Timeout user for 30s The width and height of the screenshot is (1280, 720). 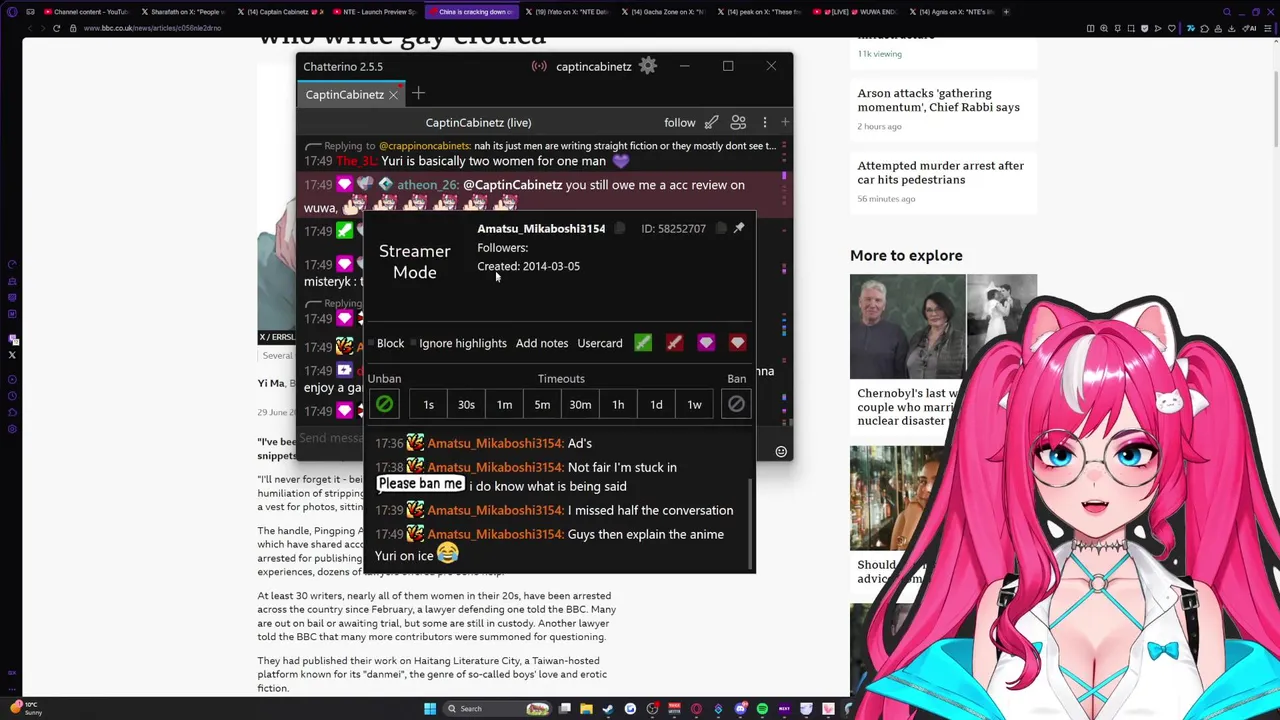(x=466, y=404)
